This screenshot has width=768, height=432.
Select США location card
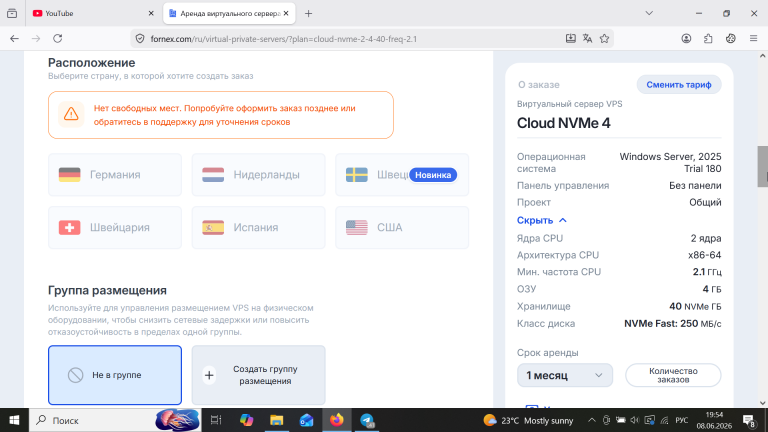(402, 227)
